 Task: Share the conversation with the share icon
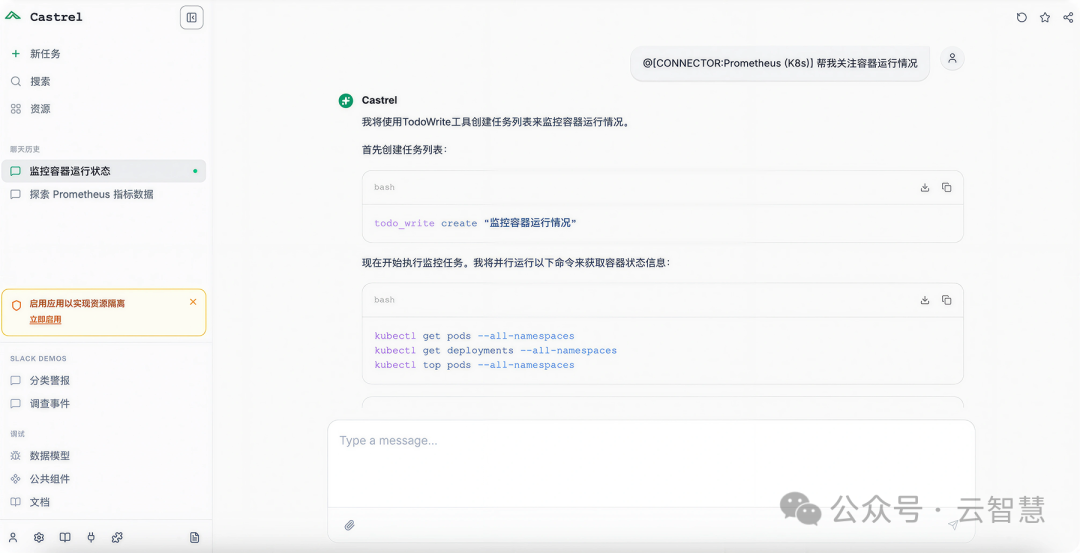tap(1068, 18)
